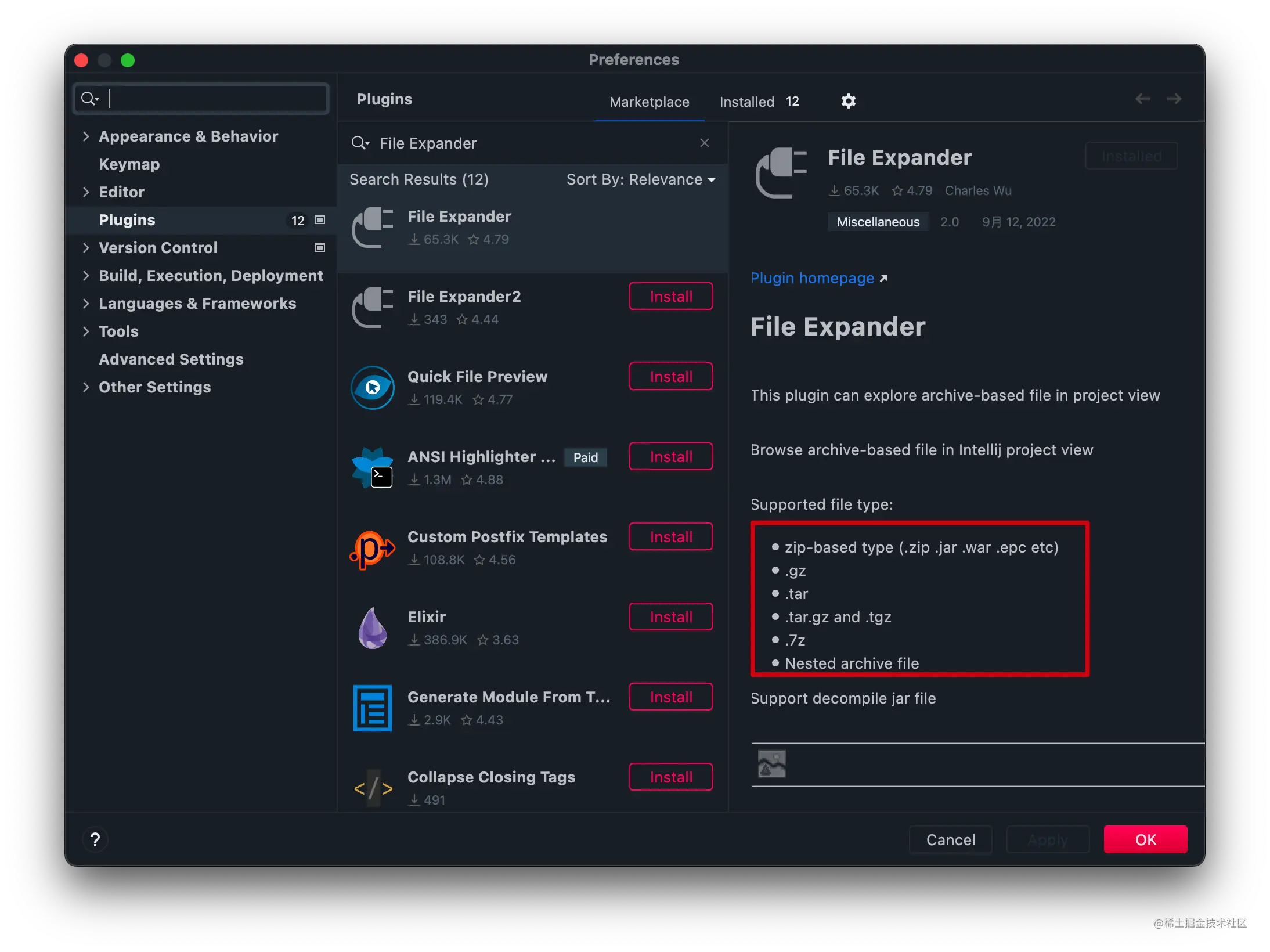Install the Quick File Preview plugin
The height and width of the screenshot is (952, 1270).
point(670,377)
